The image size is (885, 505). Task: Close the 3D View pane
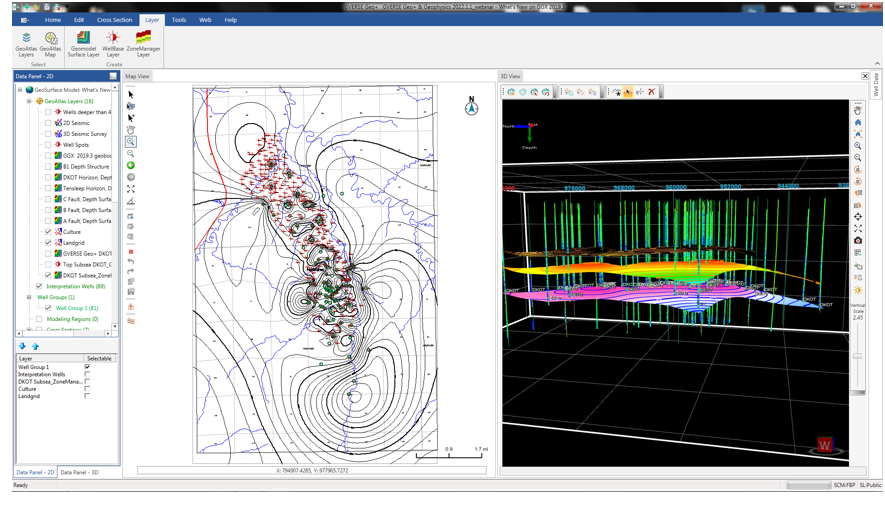(x=865, y=76)
